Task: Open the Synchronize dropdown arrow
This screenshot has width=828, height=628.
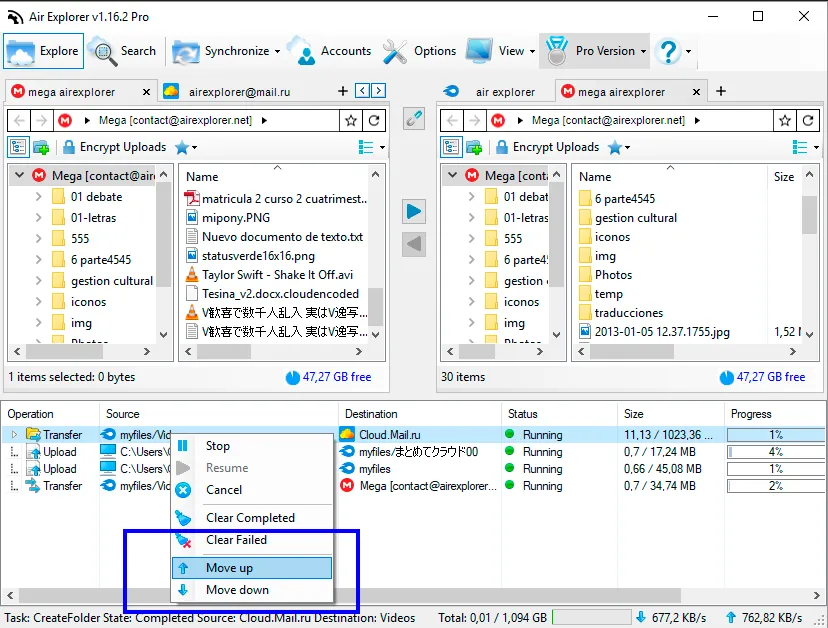Action: (x=277, y=52)
